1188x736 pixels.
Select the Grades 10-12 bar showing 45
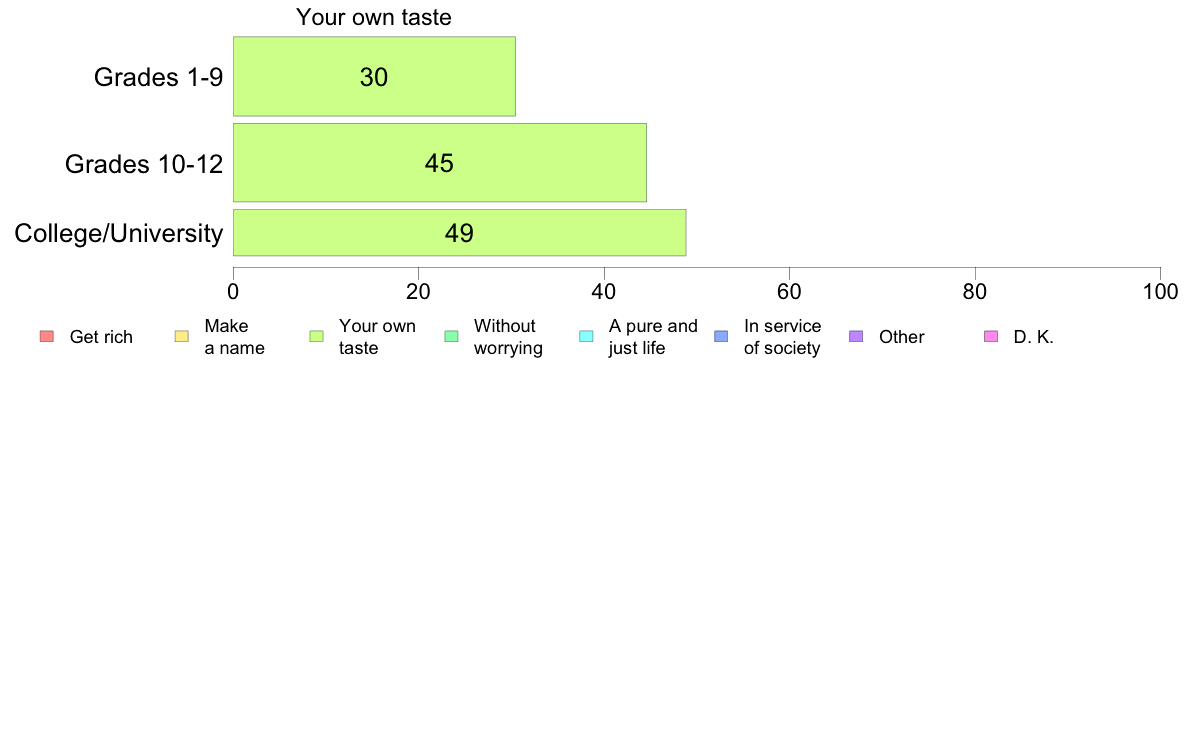click(x=439, y=163)
